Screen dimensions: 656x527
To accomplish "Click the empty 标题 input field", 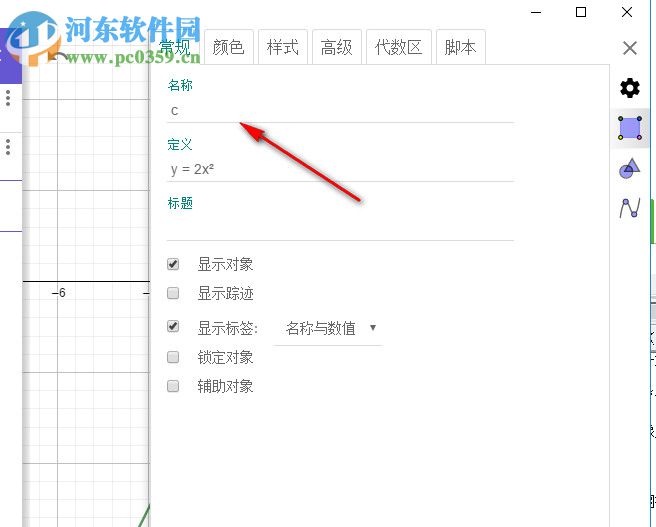I will pos(340,229).
